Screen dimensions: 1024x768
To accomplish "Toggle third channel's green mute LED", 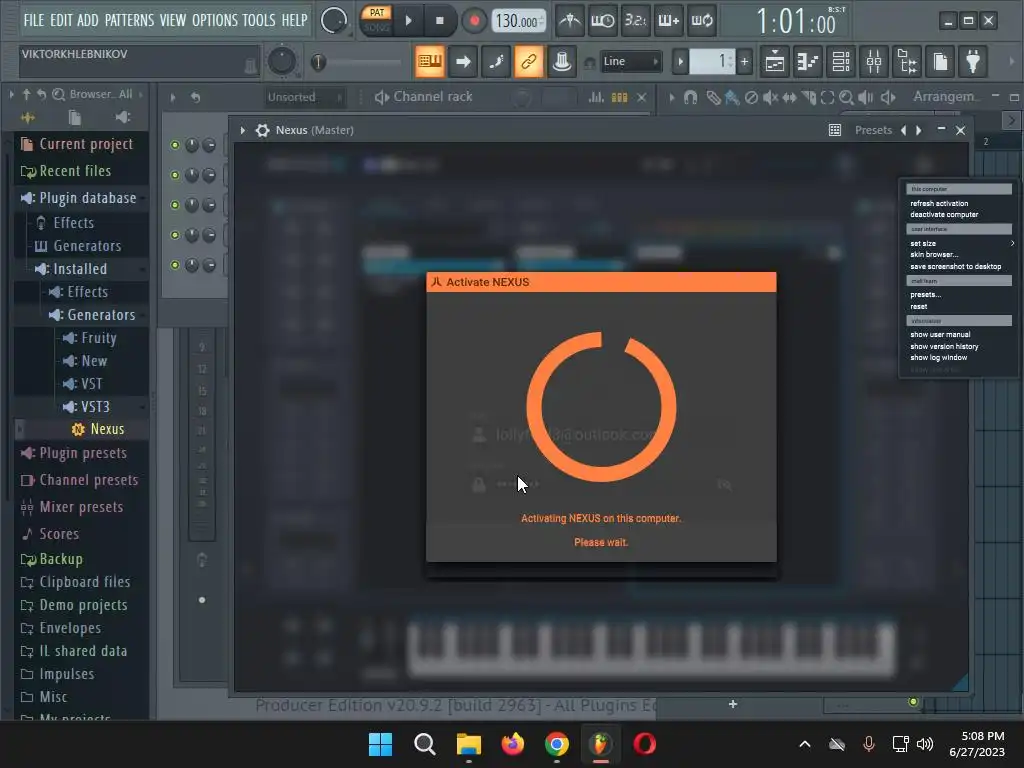I will tap(175, 205).
